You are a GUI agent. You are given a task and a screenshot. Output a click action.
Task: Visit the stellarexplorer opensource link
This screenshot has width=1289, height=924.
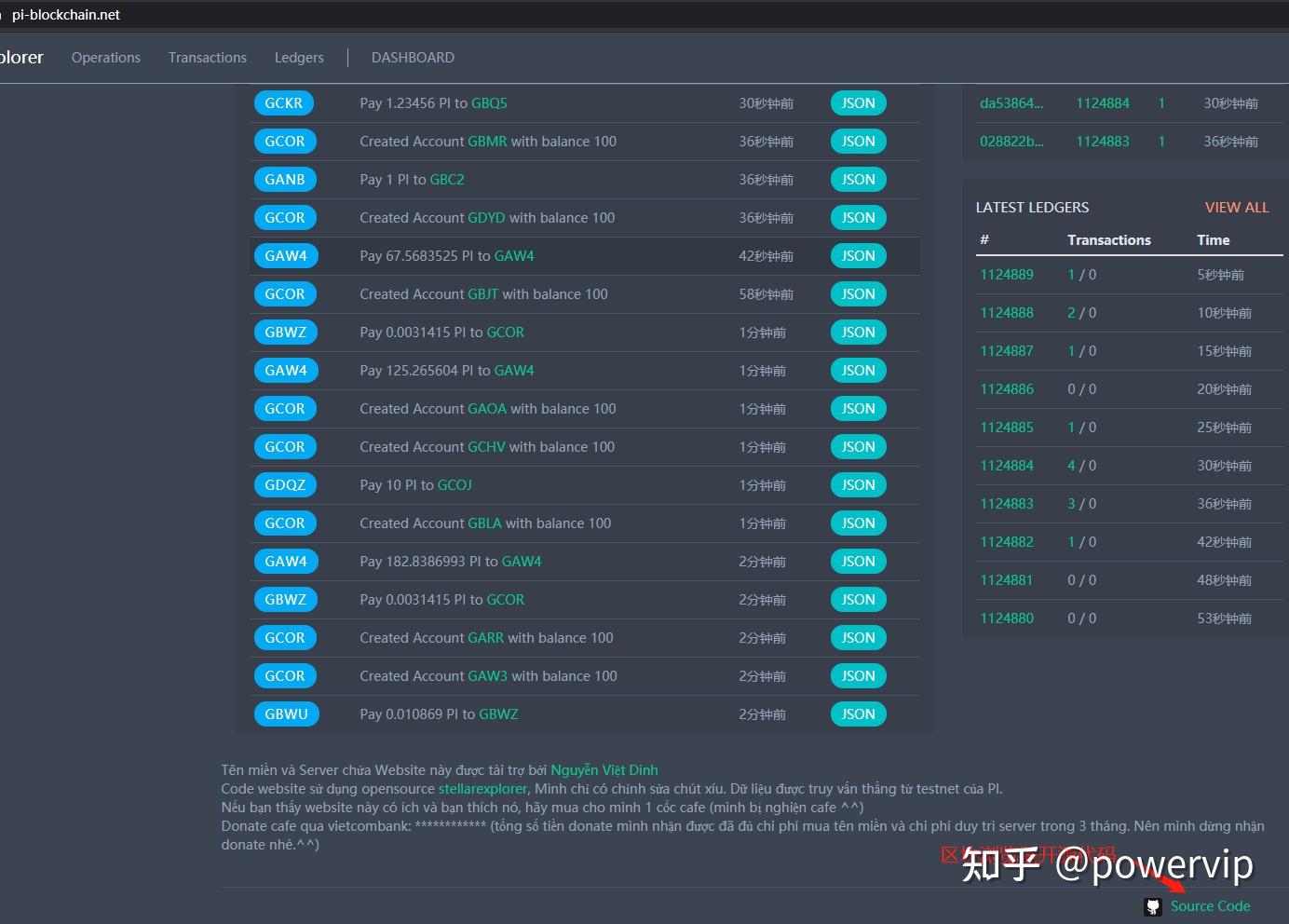(482, 789)
